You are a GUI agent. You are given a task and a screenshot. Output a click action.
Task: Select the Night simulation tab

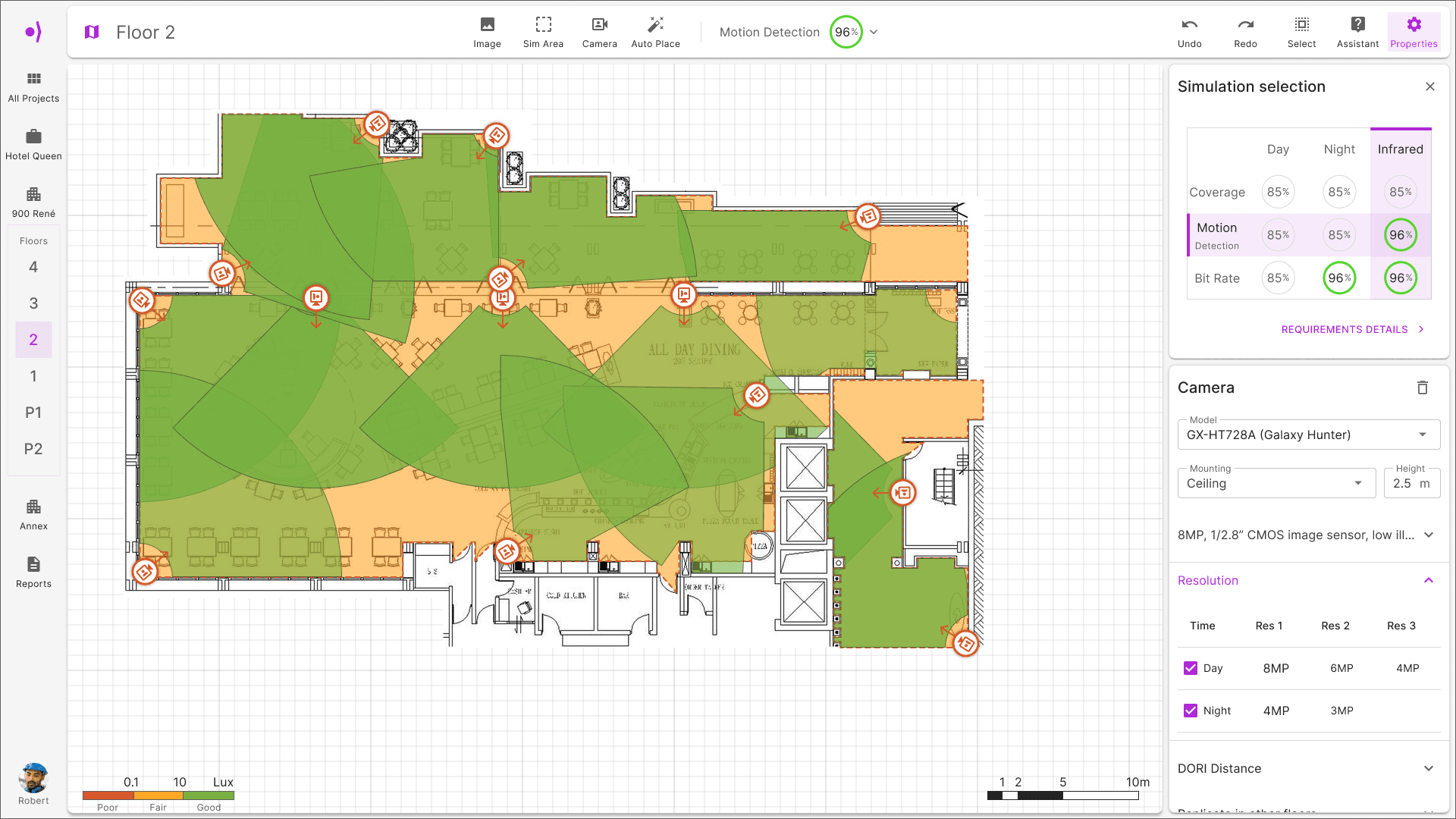(1339, 149)
